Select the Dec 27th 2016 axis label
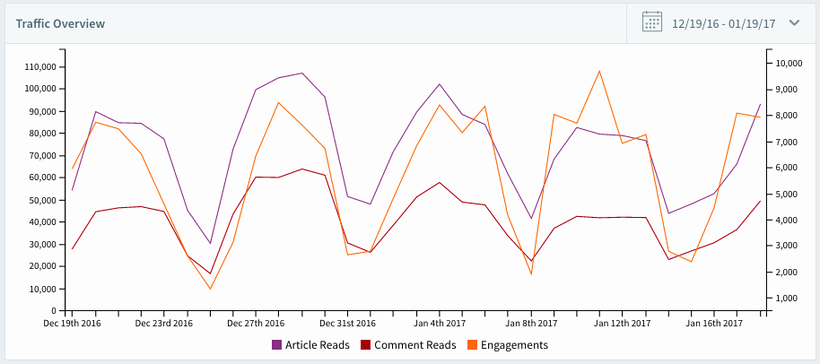The height and width of the screenshot is (364, 820). pyautogui.click(x=256, y=323)
